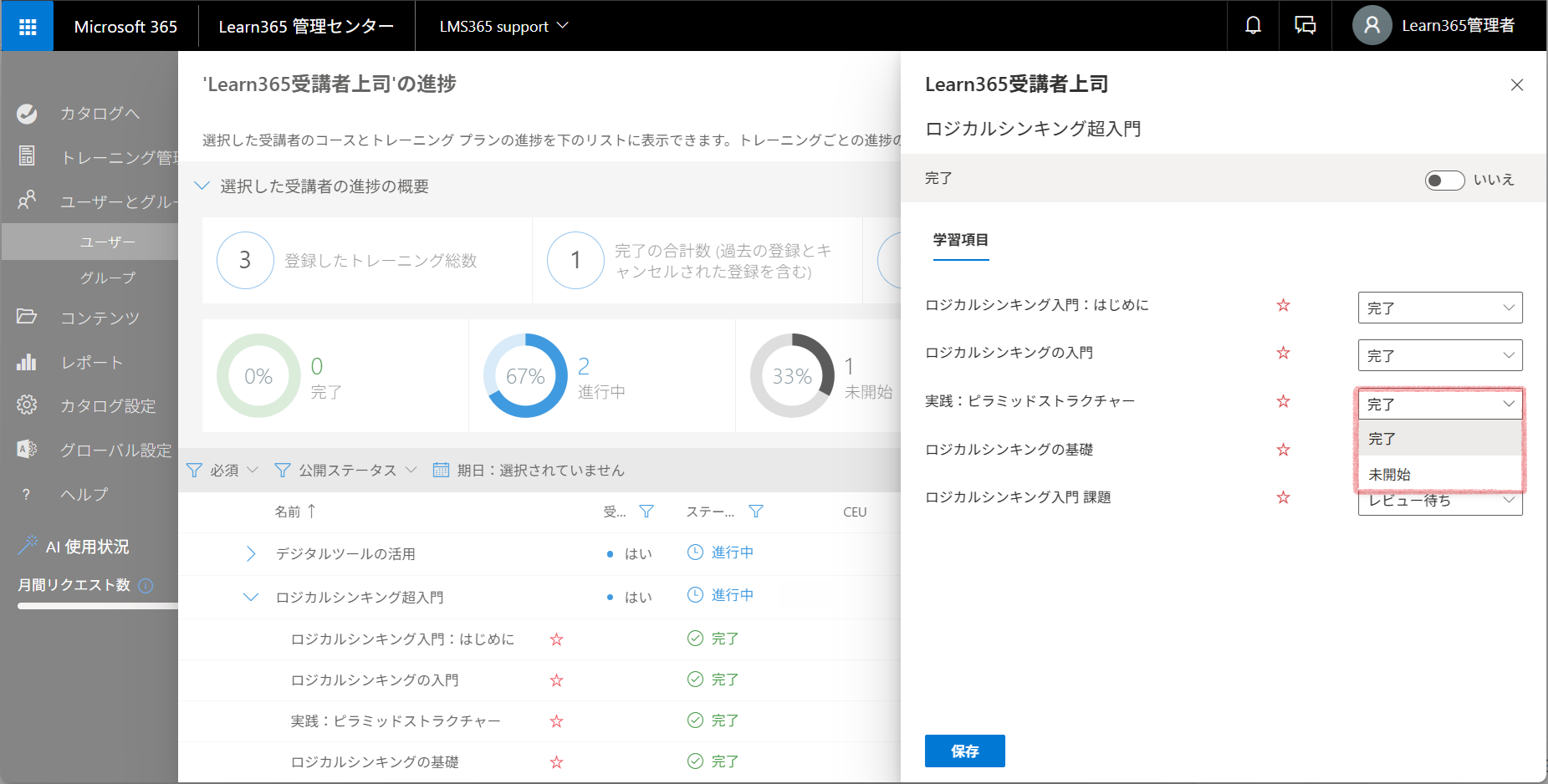Open the 学習項目 tab
1548x784 pixels.
point(961,241)
